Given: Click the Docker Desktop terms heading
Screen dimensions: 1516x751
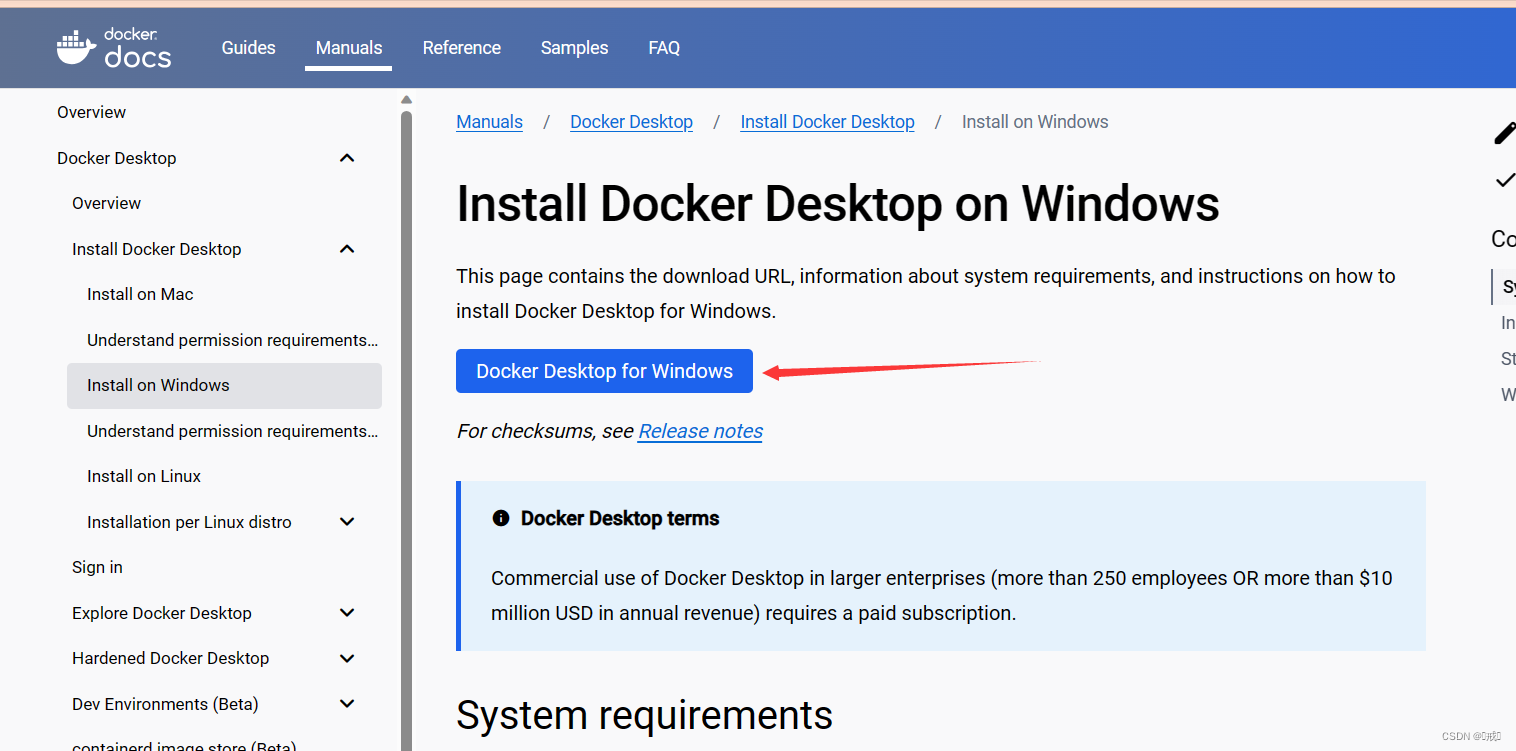Looking at the screenshot, I should pos(620,518).
